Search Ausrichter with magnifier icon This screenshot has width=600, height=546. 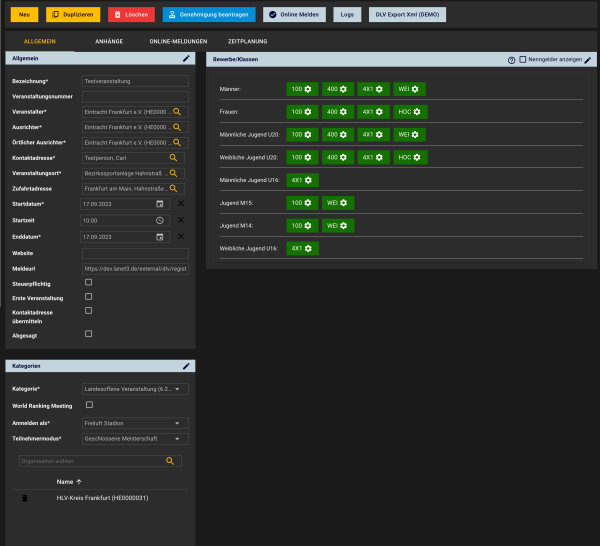point(177,127)
